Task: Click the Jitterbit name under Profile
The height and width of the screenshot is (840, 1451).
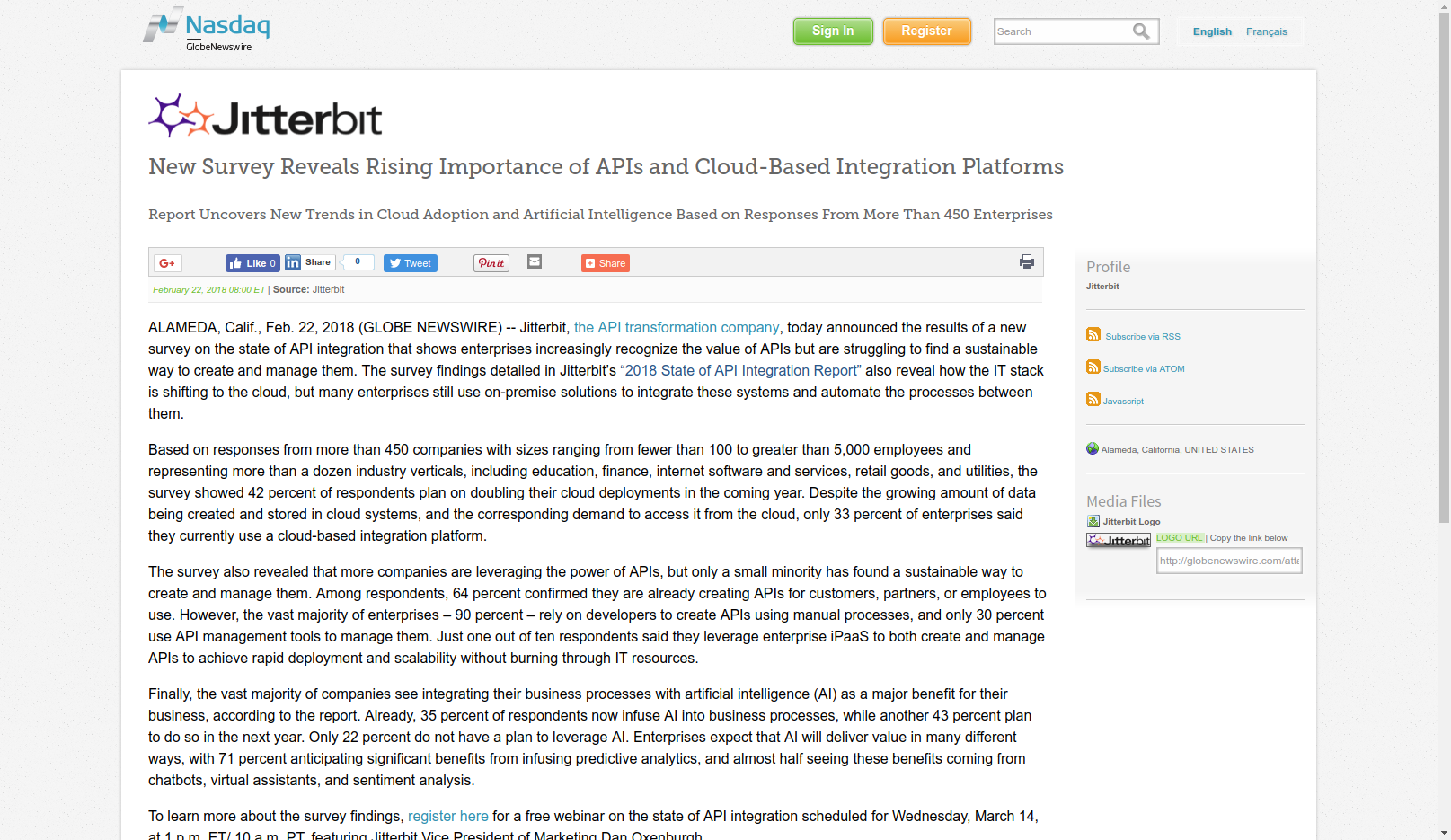Action: 1102,287
